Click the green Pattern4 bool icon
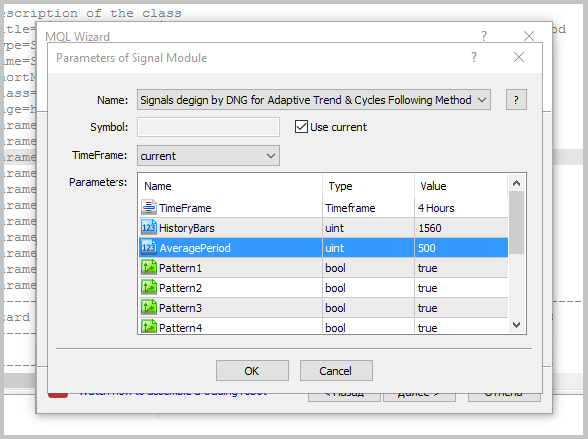The height and width of the screenshot is (439, 588). (149, 327)
